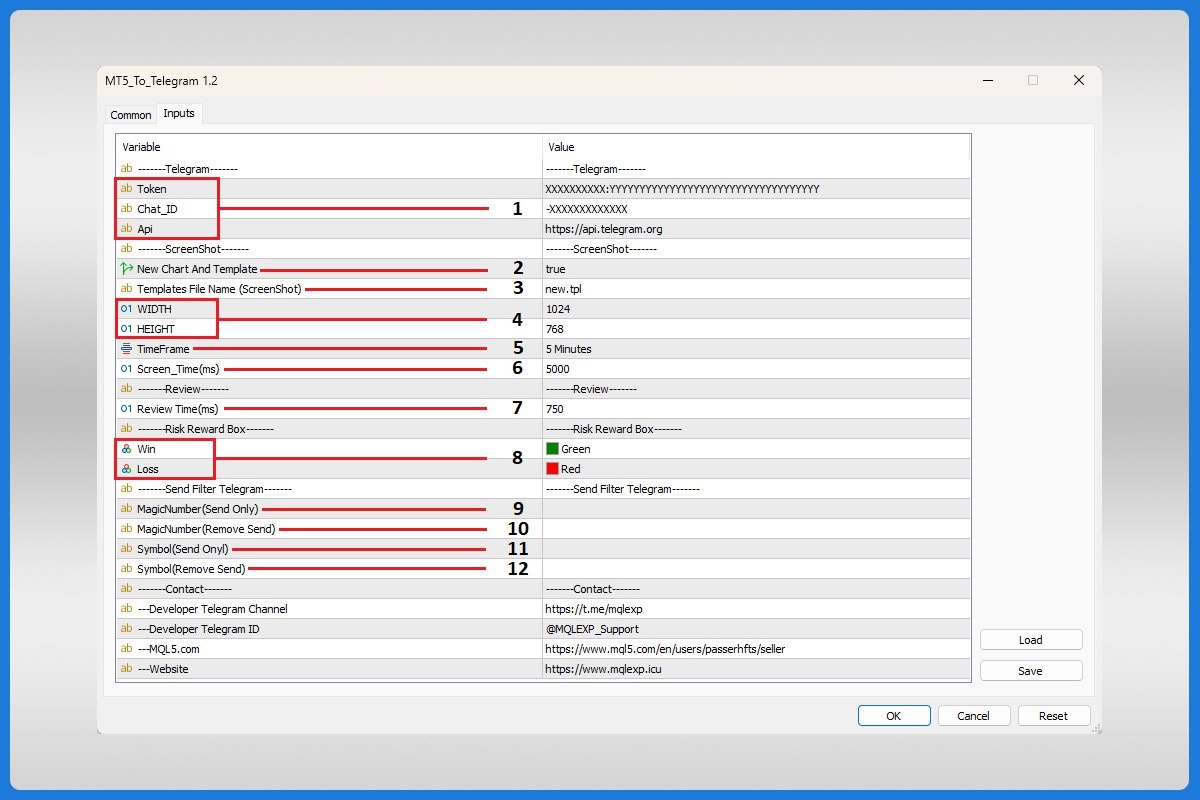
Task: Click the ab icon beside -------Contact------- variable
Action: (126, 589)
